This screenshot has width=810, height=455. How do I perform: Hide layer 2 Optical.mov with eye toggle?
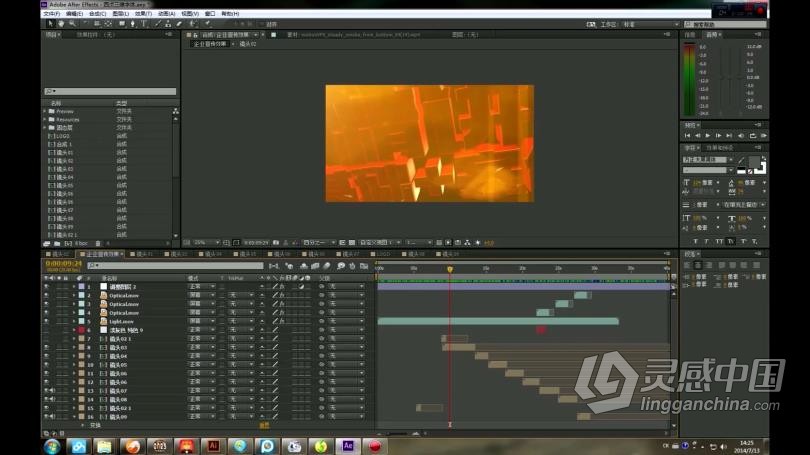coord(46,295)
